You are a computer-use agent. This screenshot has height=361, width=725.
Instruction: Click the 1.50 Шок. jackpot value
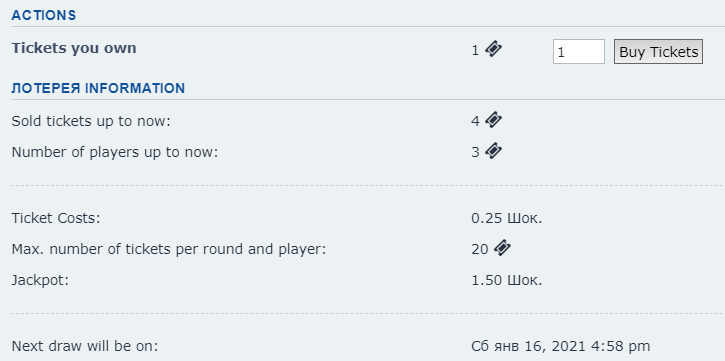coord(506,280)
